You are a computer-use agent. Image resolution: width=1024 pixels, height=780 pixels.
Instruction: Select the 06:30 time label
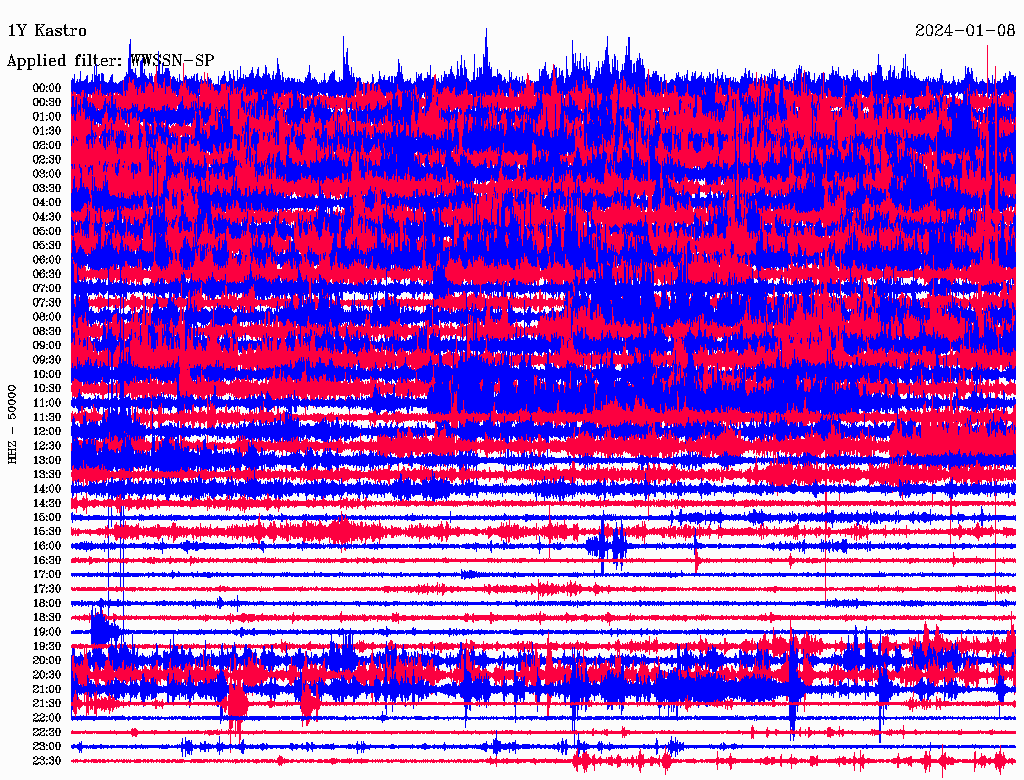click(x=47, y=274)
